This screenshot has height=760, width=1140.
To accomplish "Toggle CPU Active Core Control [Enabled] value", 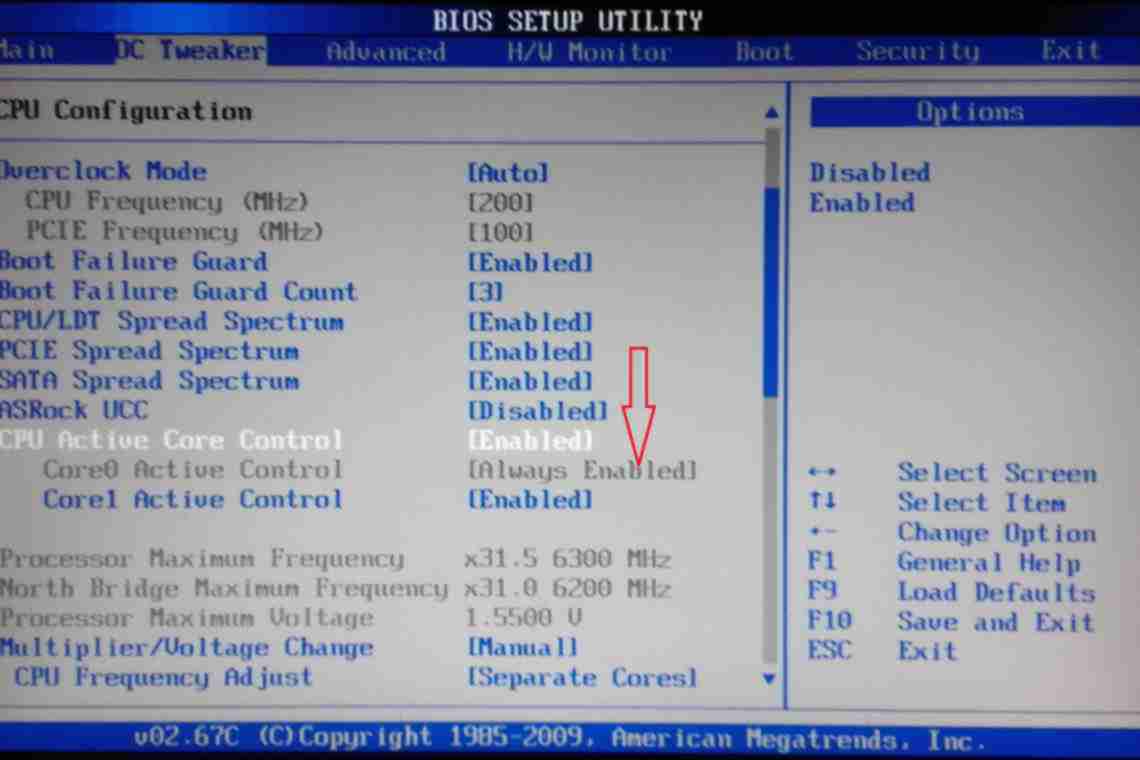I will point(530,441).
